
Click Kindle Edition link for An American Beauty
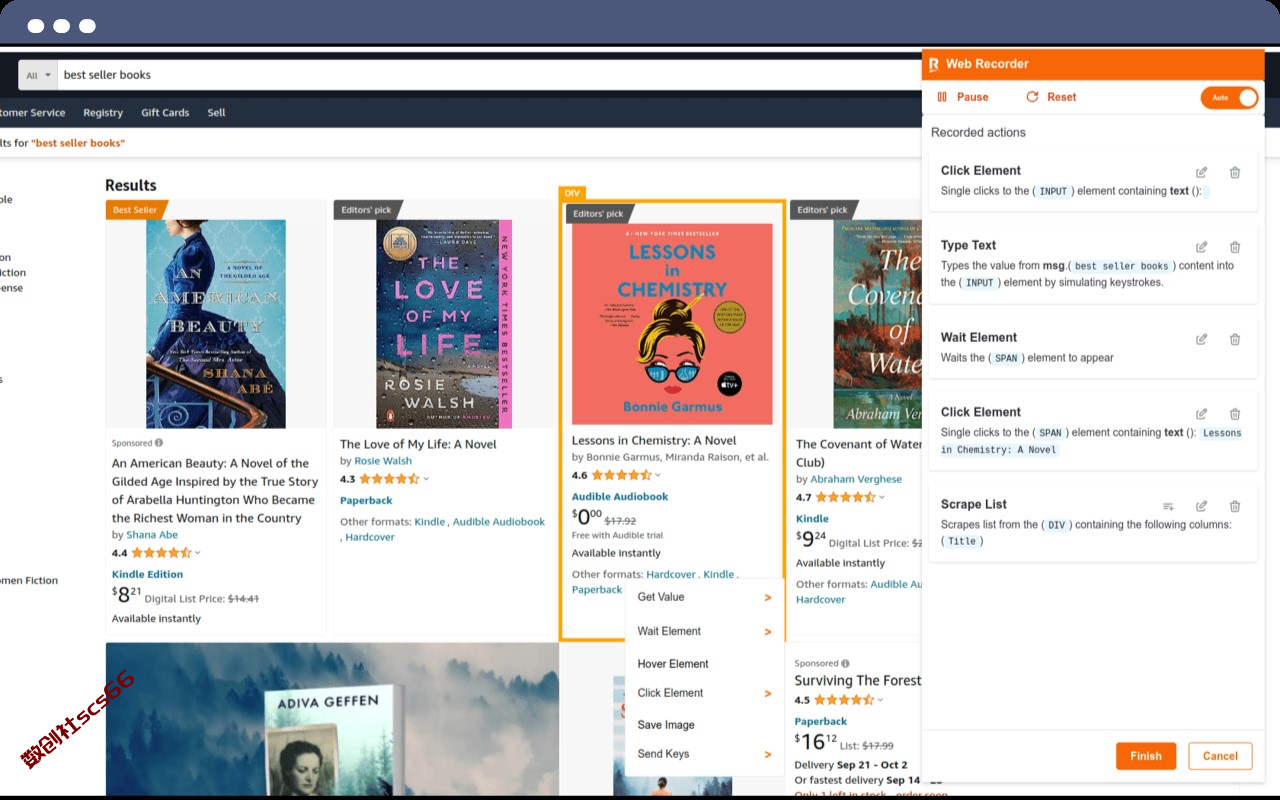click(148, 574)
